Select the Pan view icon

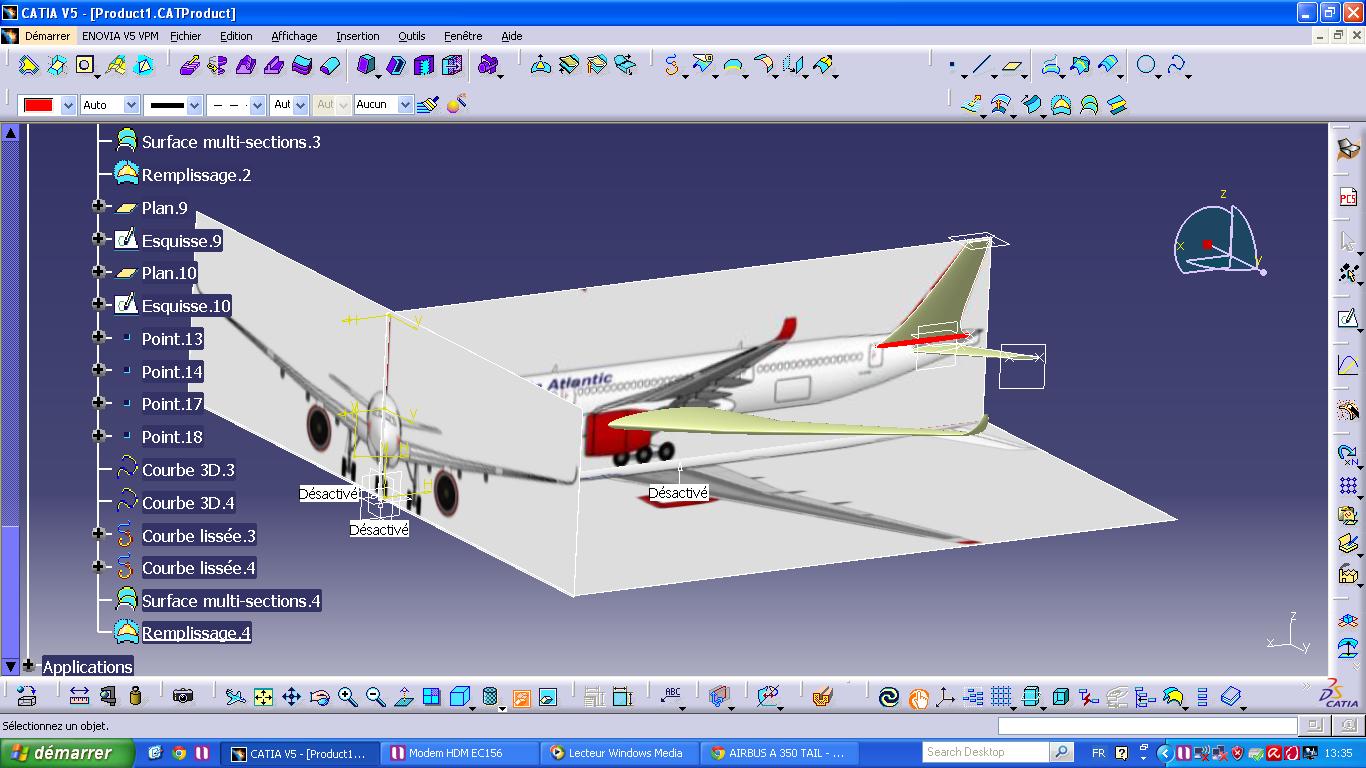(x=291, y=697)
